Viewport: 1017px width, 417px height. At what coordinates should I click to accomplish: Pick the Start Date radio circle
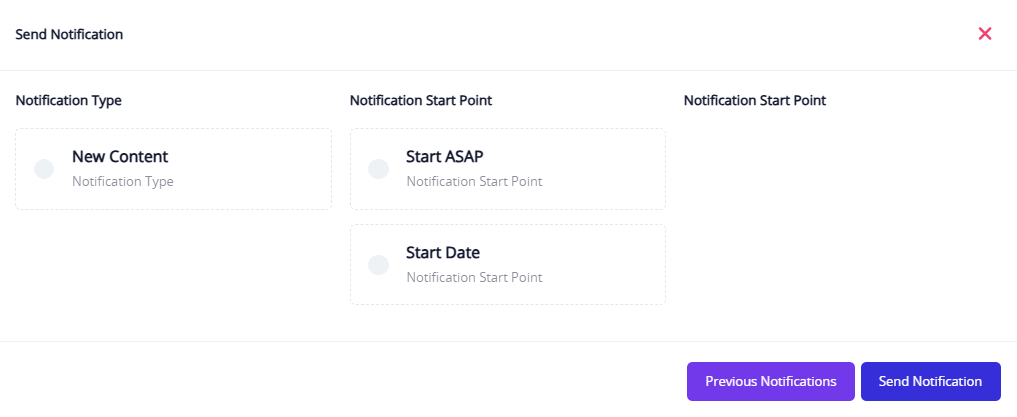tap(378, 265)
